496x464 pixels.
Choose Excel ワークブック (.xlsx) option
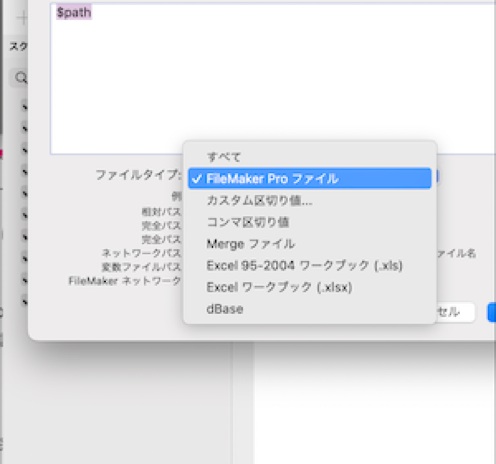pyautogui.click(x=310, y=287)
